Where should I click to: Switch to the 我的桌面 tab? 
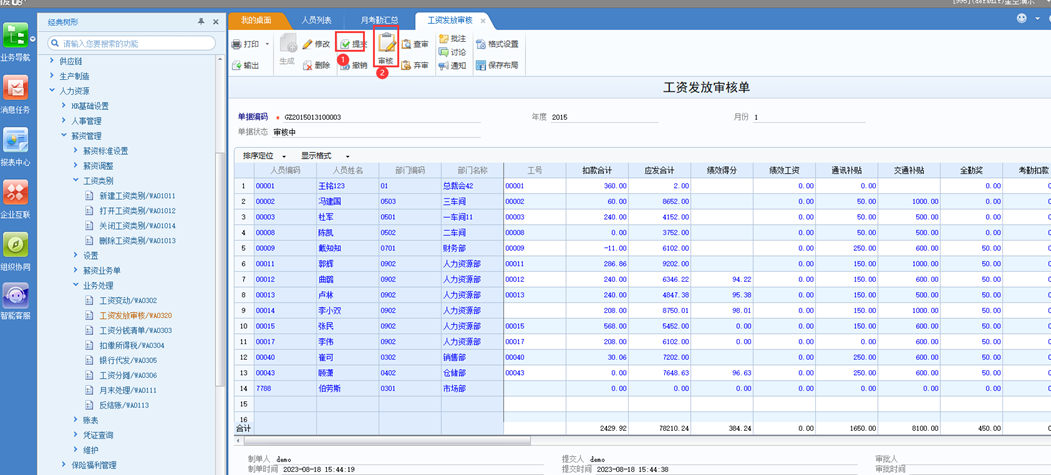coord(256,21)
